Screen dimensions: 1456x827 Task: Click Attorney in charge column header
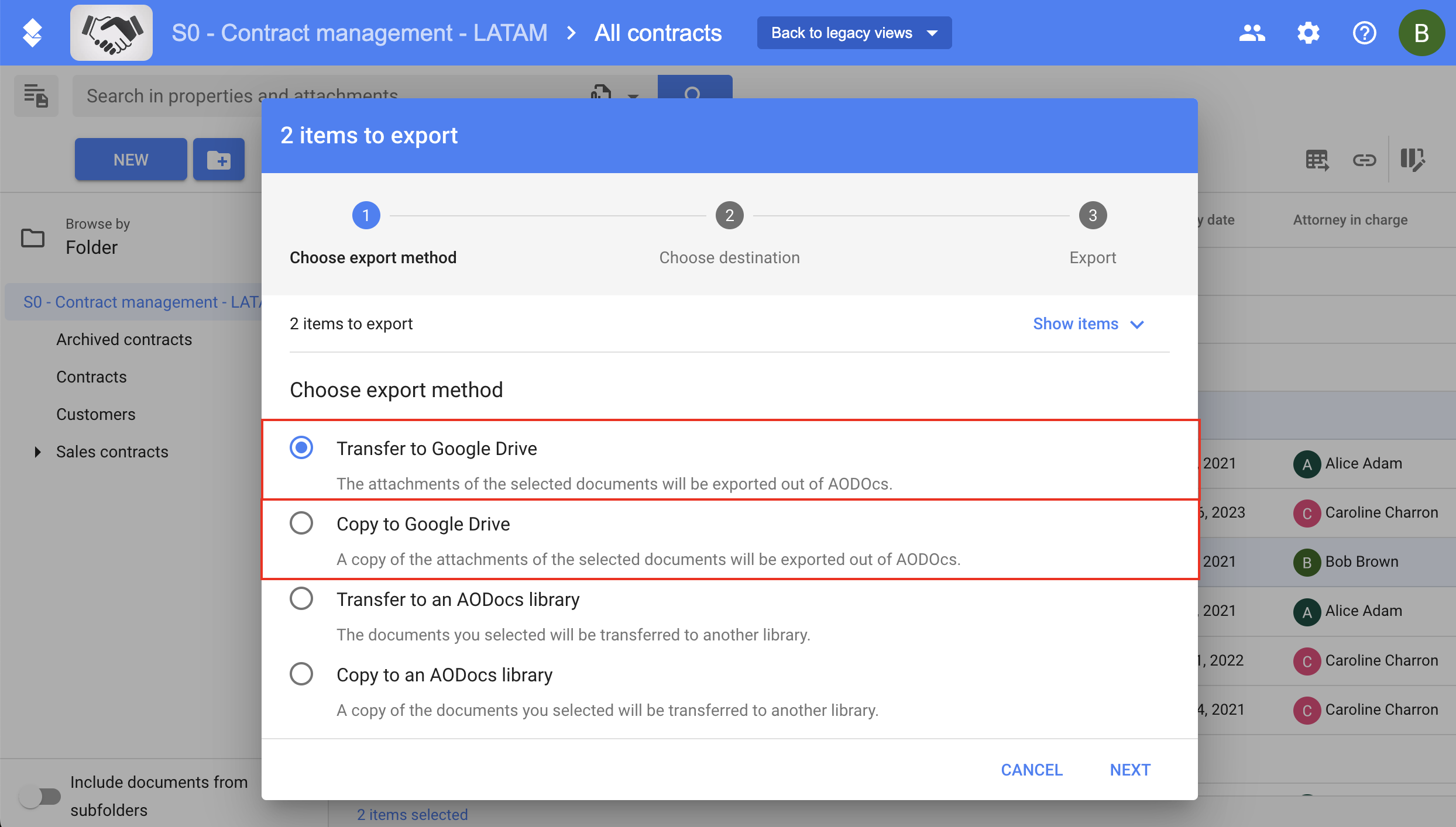tap(1350, 220)
